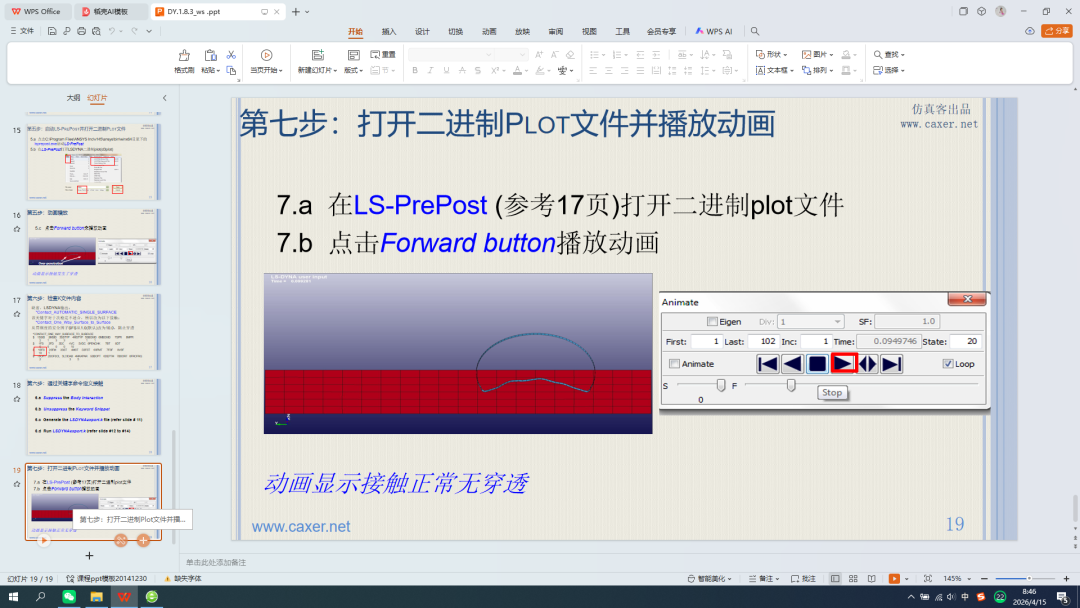Expand quick access toolbar customize arrow

(149, 31)
